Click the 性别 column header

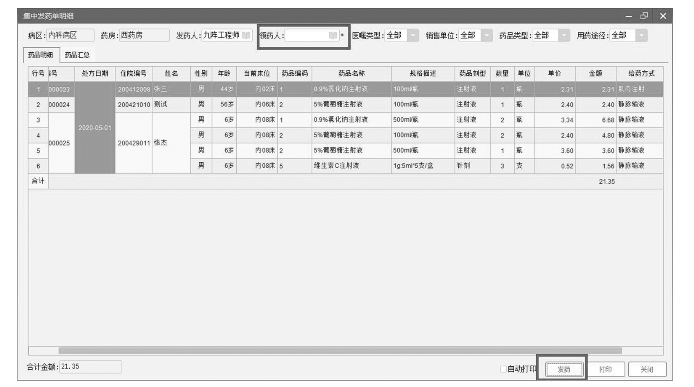(x=201, y=74)
